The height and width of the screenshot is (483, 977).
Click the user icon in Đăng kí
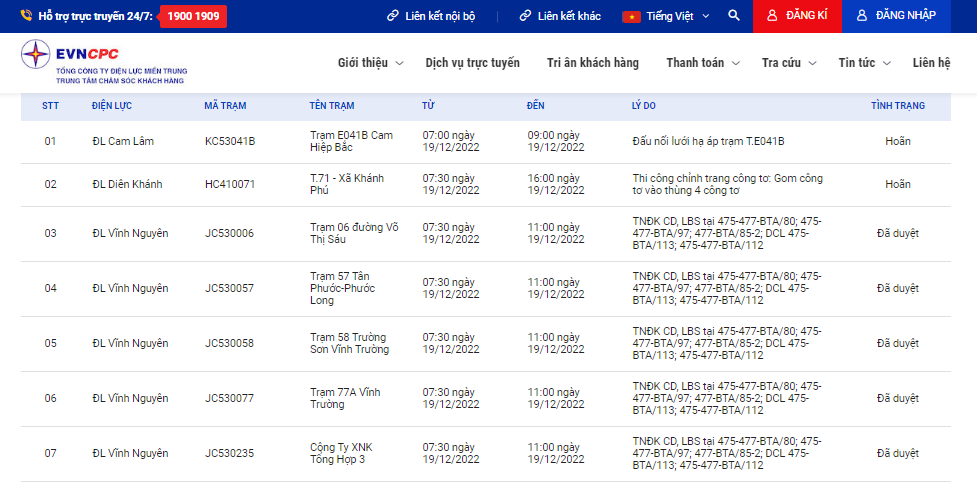771,16
